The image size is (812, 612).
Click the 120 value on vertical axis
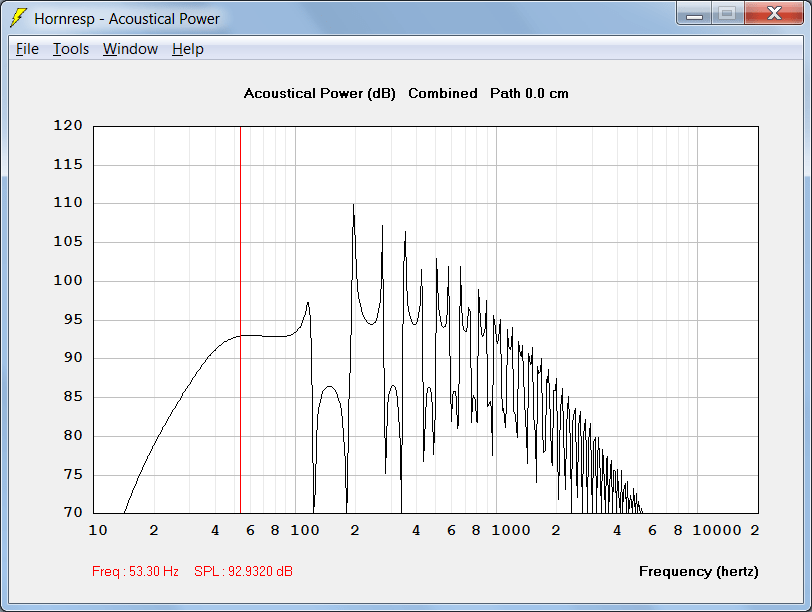(x=68, y=125)
